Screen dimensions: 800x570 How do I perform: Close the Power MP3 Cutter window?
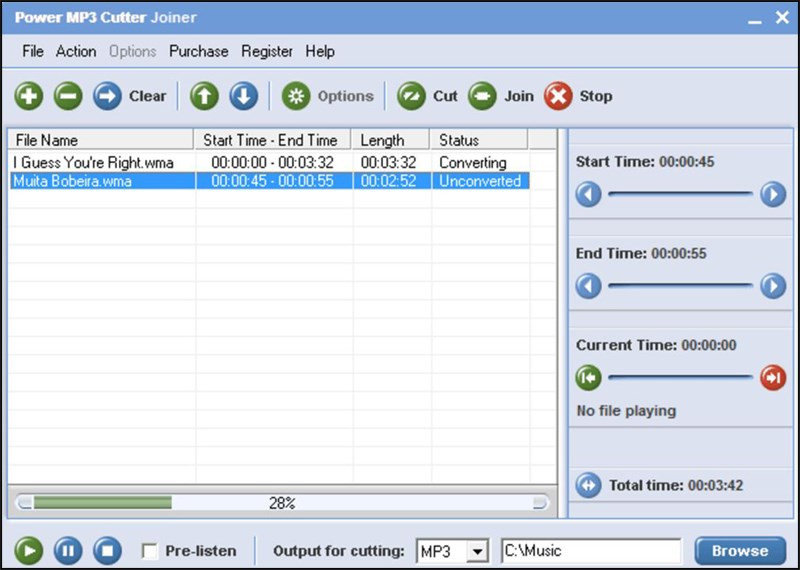[782, 18]
